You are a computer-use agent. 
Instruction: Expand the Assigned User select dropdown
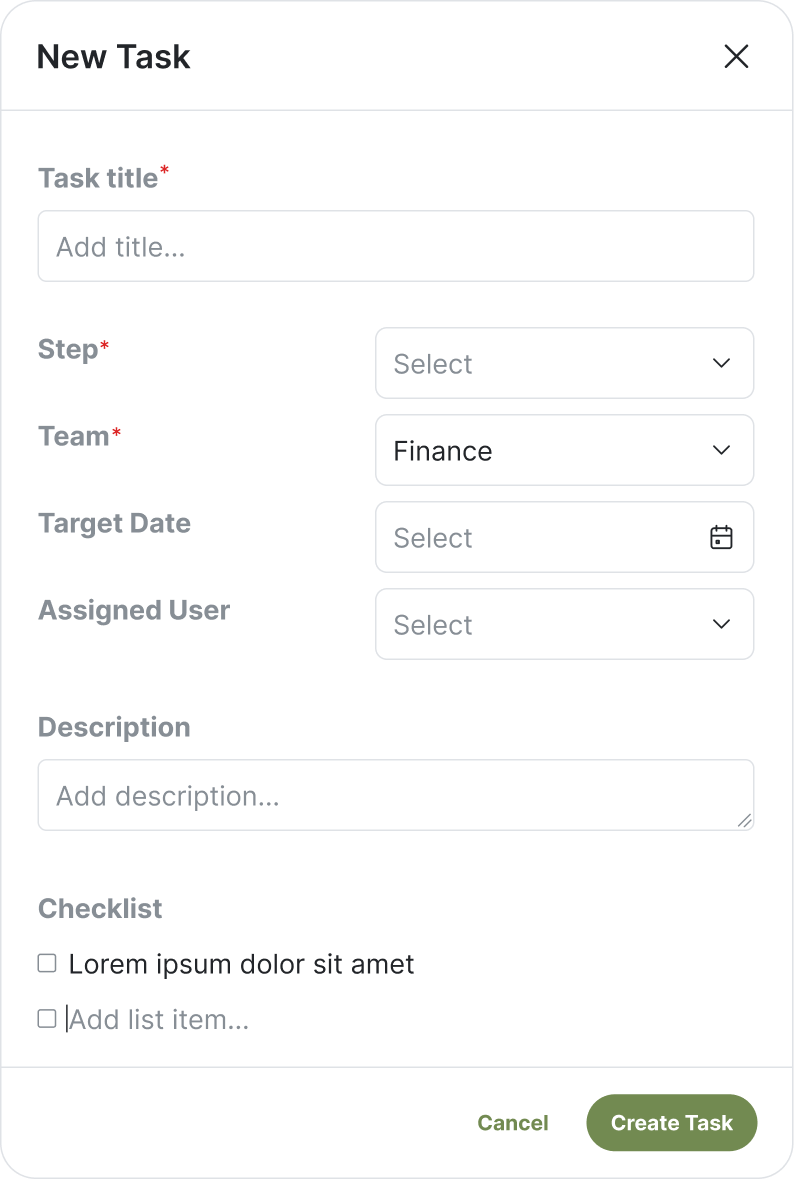tap(565, 624)
